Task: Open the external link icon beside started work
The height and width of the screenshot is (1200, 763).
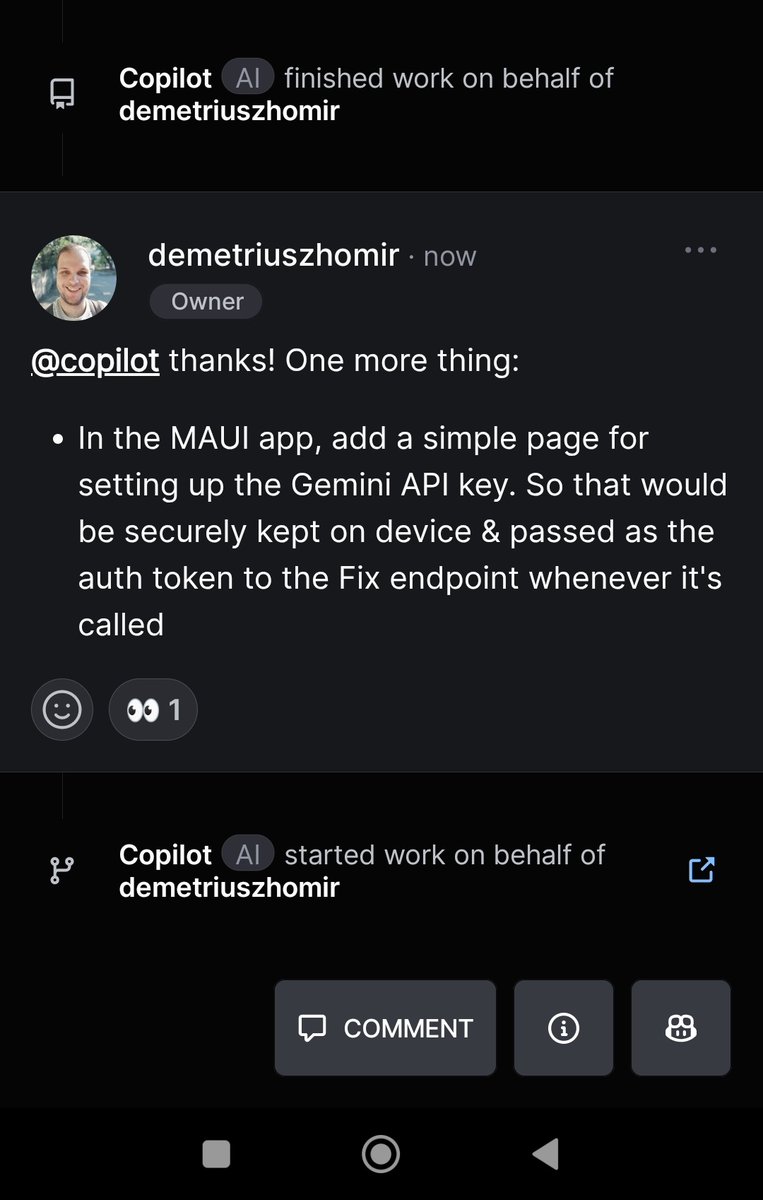Action: point(702,870)
